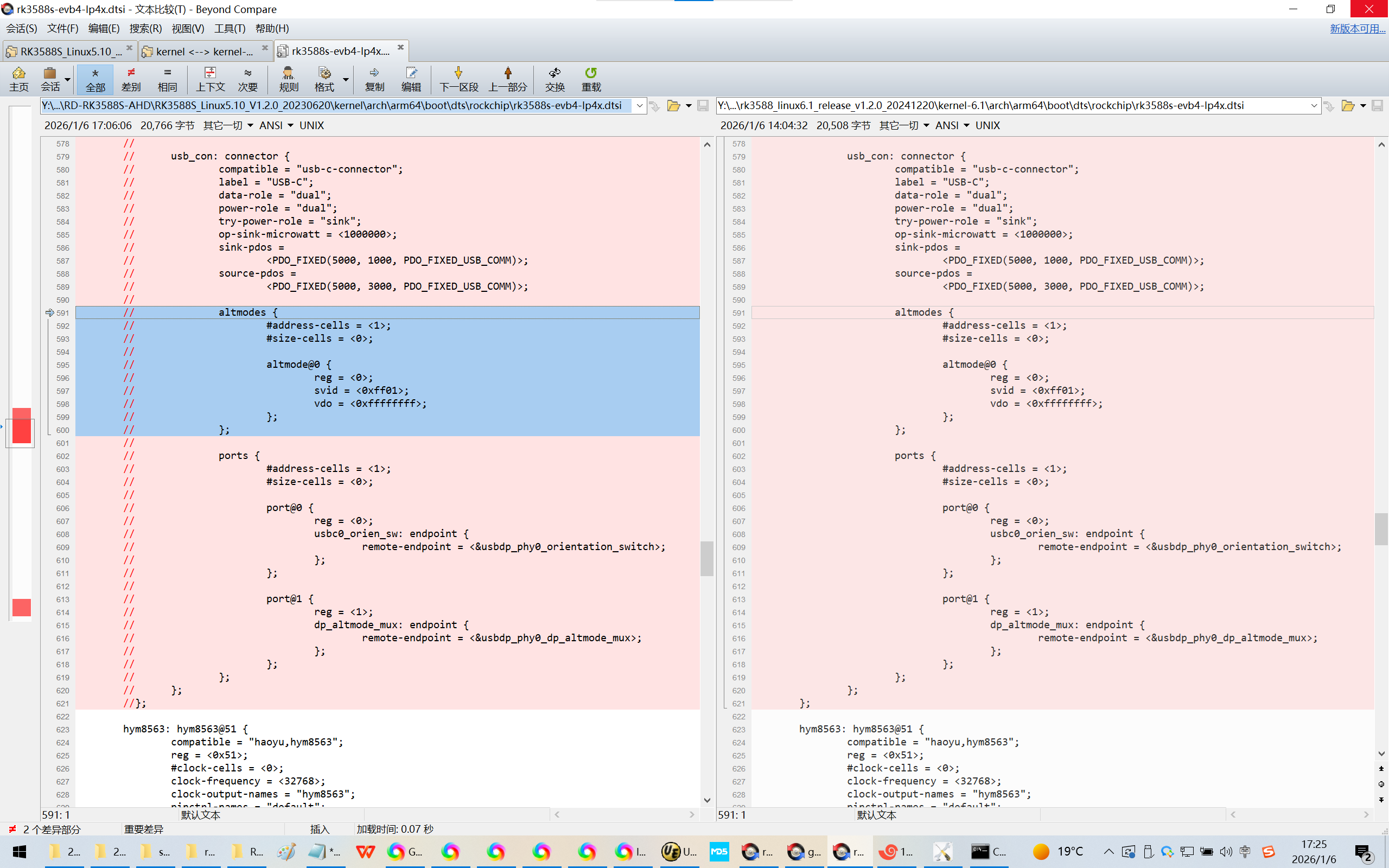The image size is (1389, 868).
Task: Save the left file with the disk icon
Action: (x=703, y=106)
